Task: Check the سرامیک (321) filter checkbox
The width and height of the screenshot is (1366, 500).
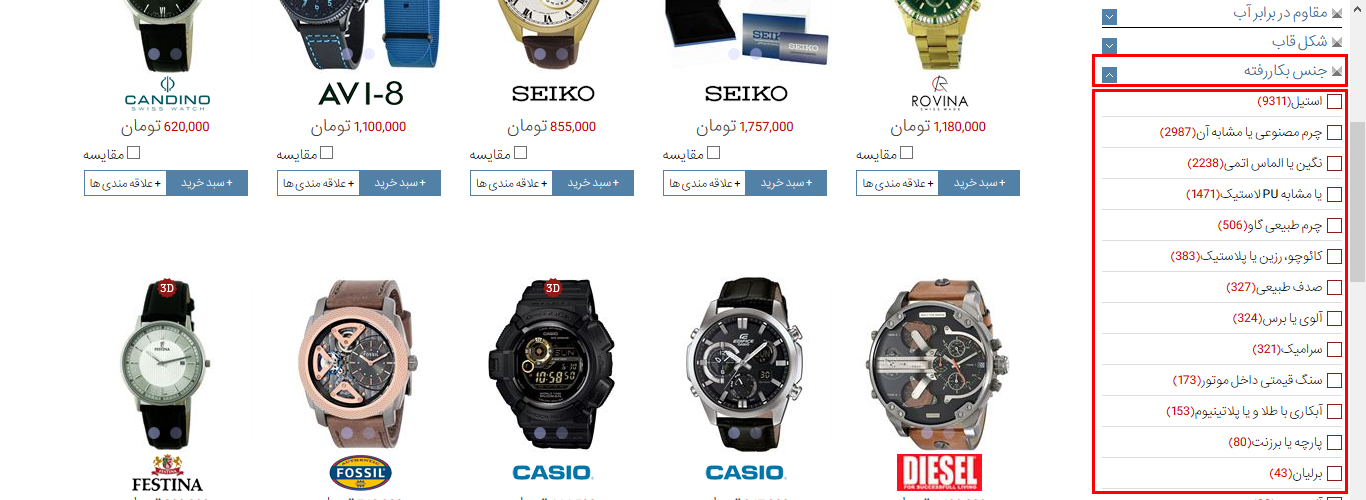Action: pyautogui.click(x=1334, y=350)
